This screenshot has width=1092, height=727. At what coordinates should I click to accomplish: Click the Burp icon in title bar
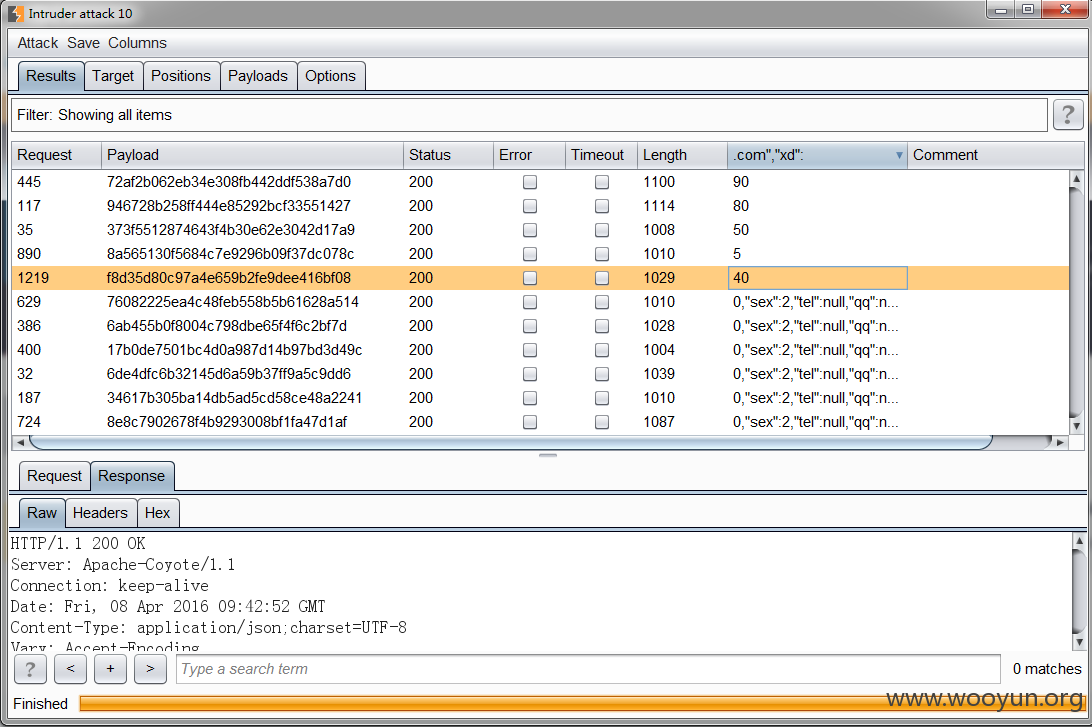tap(15, 13)
